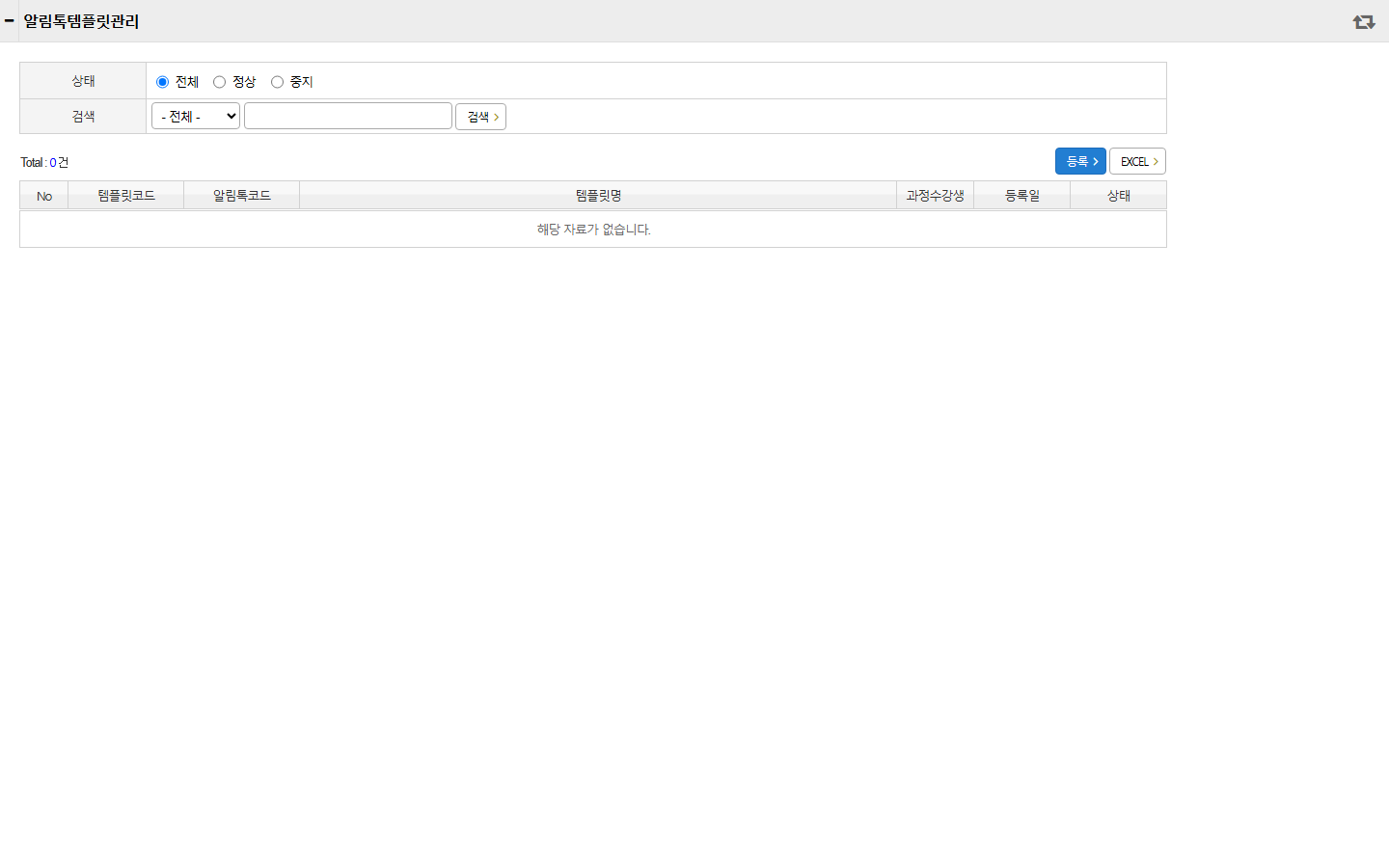Screen dimensions: 1389x868
Task: Click the 과정수강생 column header
Action: (x=936, y=196)
